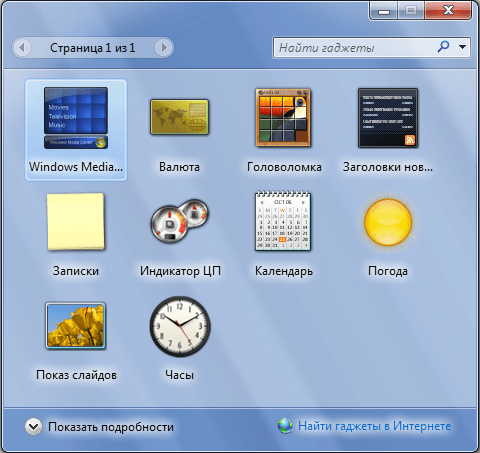Image resolution: width=480 pixels, height=453 pixels.
Task: Select the Индикатор ЦП gauge gadget
Action: click(179, 233)
